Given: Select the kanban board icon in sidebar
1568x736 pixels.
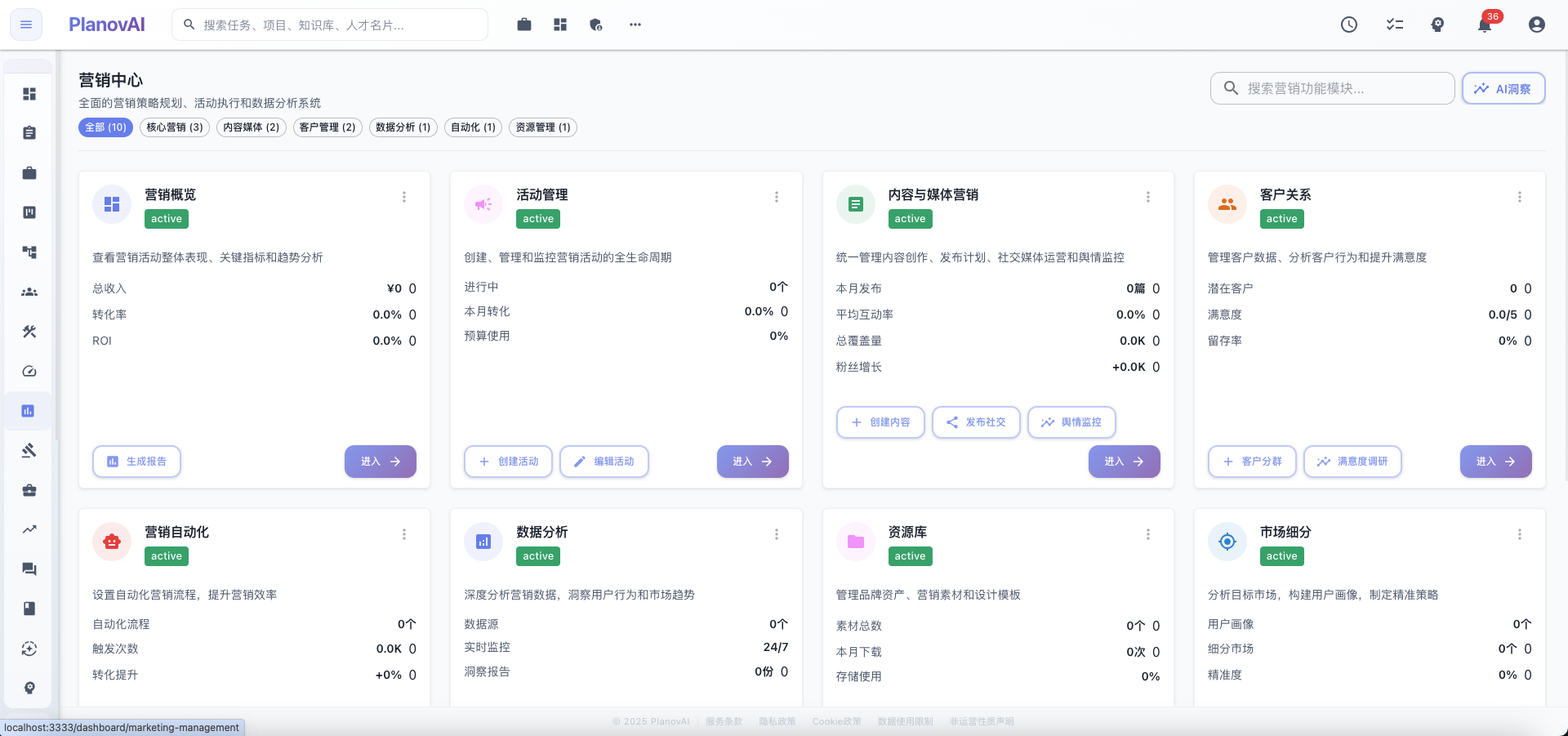Looking at the screenshot, I should pyautogui.click(x=29, y=212).
